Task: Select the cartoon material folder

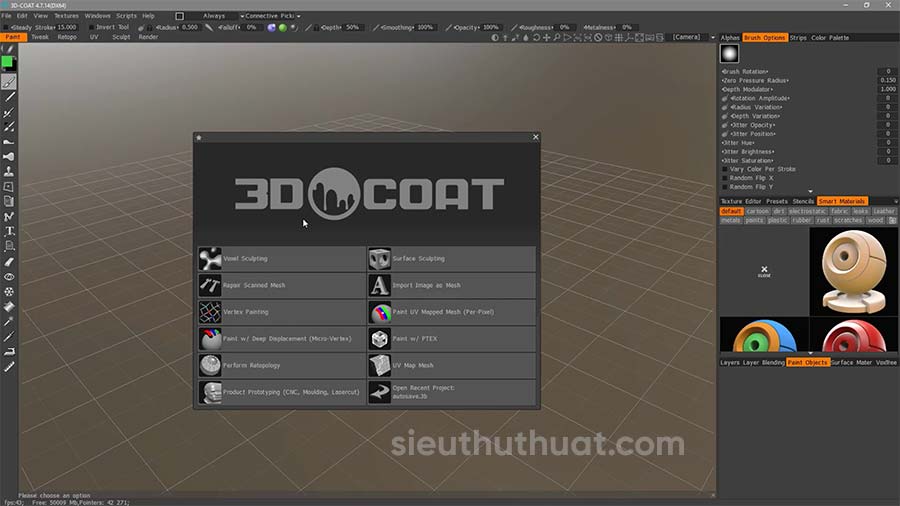Action: coord(758,211)
